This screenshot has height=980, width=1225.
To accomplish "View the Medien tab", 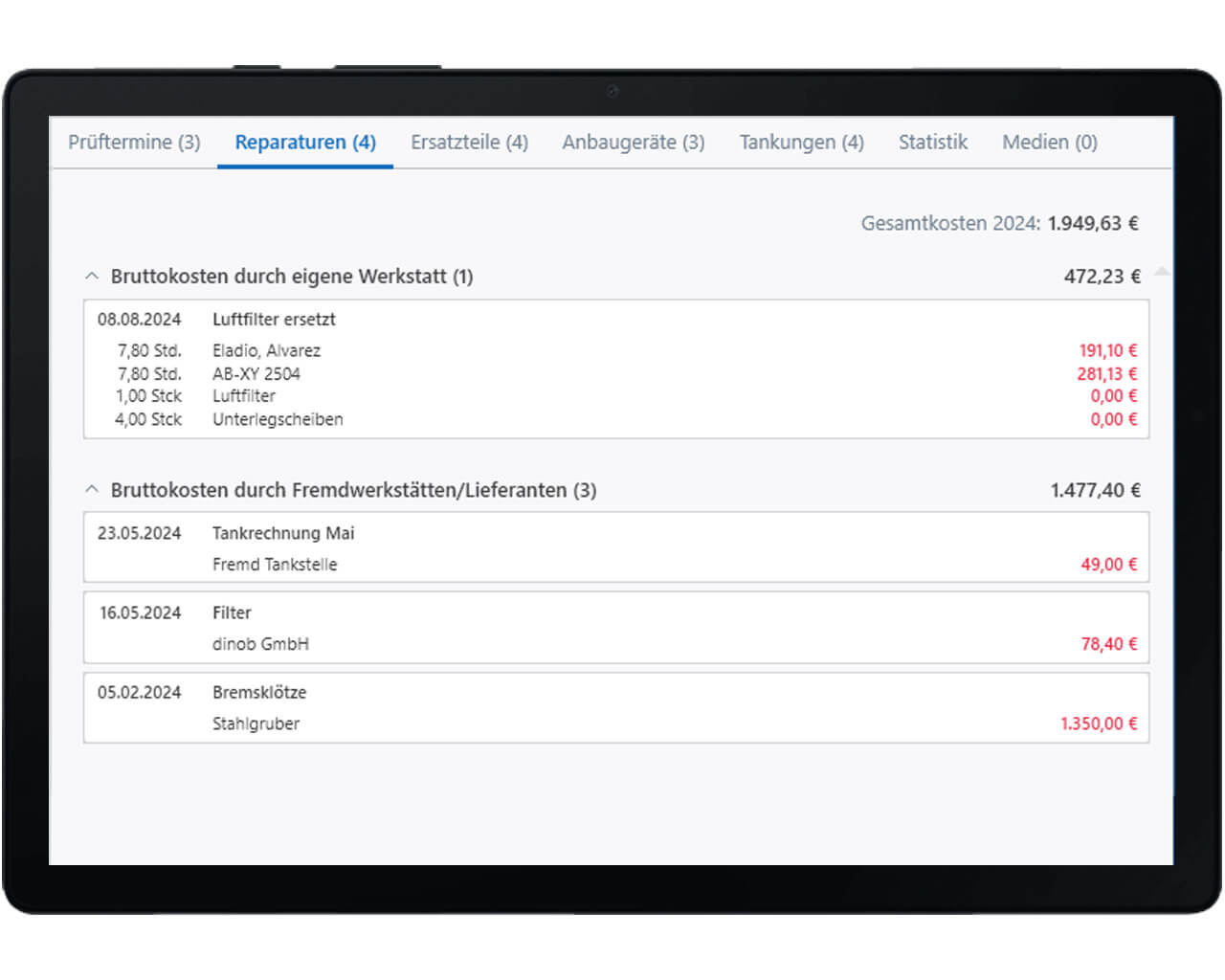I will [1049, 143].
